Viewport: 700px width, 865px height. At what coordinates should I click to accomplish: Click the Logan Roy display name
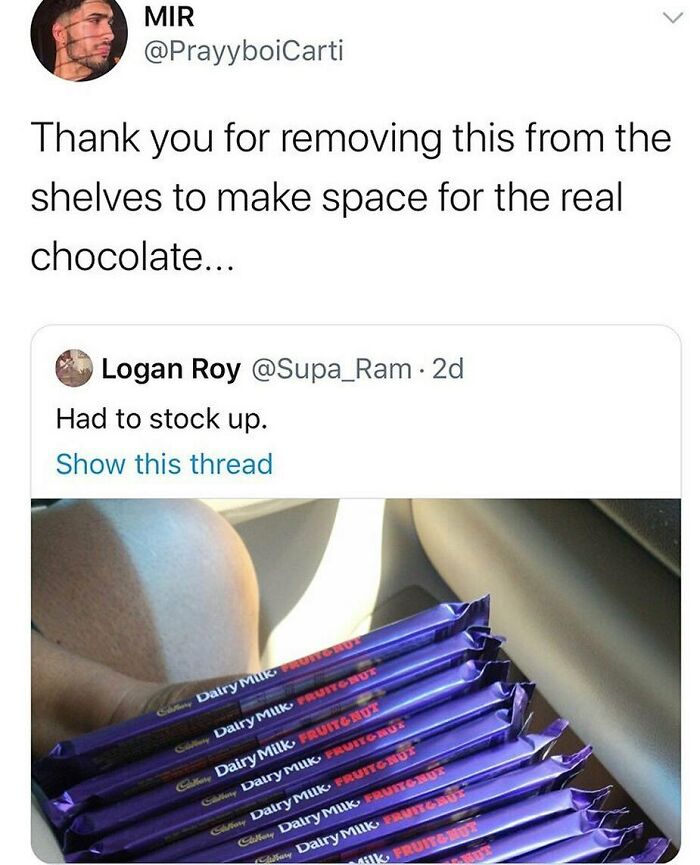point(171,369)
